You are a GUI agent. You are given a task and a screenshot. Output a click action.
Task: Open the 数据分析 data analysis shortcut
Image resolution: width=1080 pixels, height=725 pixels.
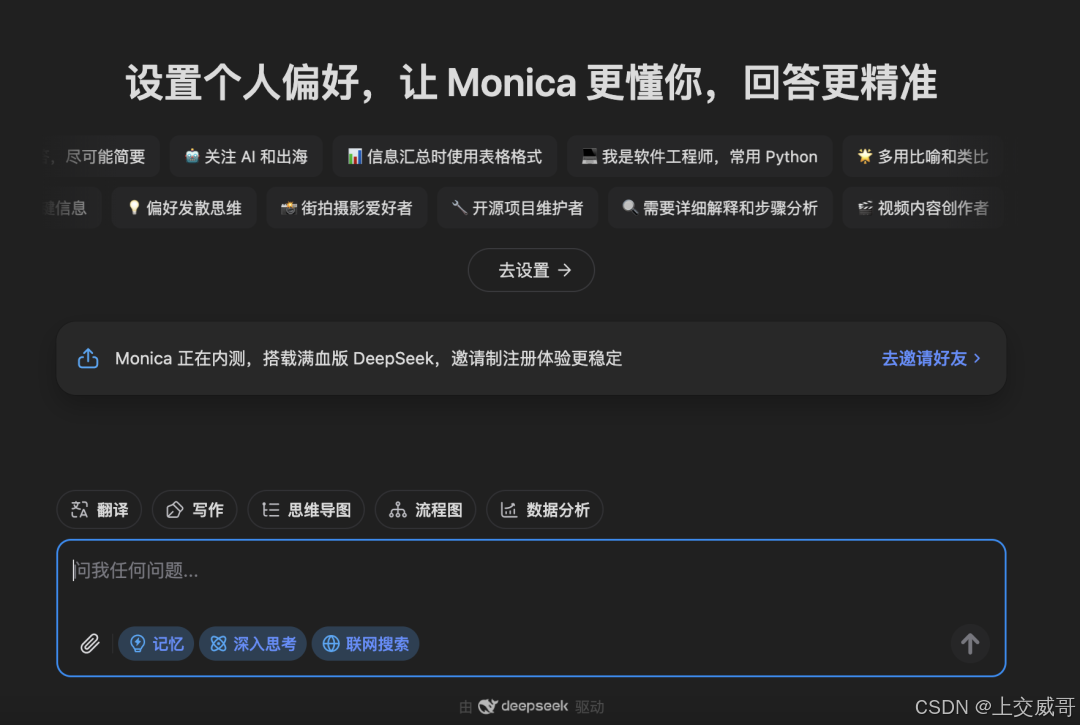pyautogui.click(x=544, y=509)
